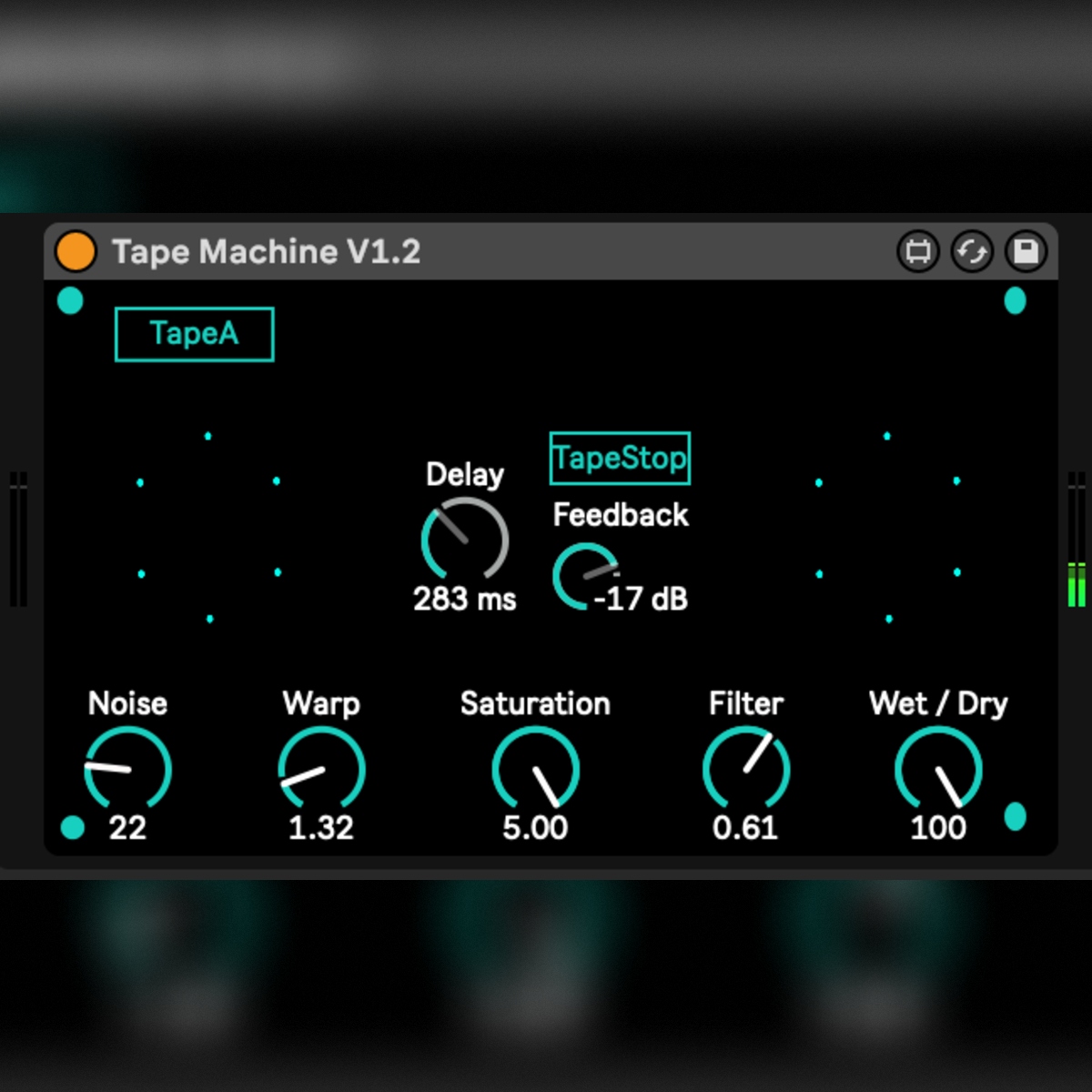
Task: Select the 283 ms delay value
Action: (x=464, y=599)
